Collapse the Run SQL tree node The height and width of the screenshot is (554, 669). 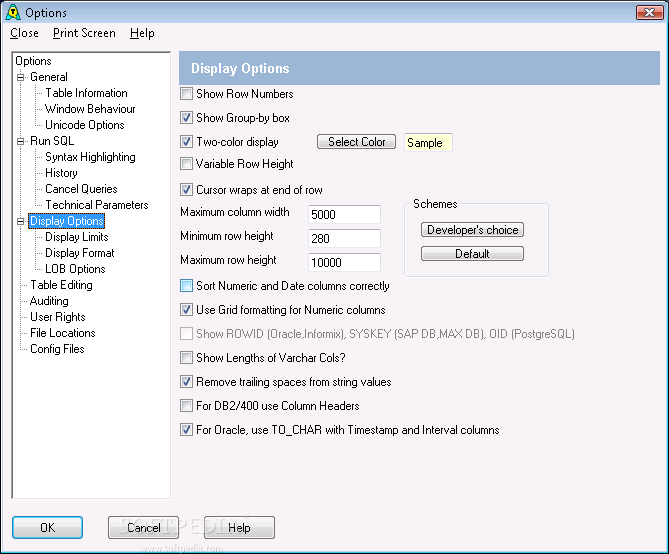tap(20, 141)
